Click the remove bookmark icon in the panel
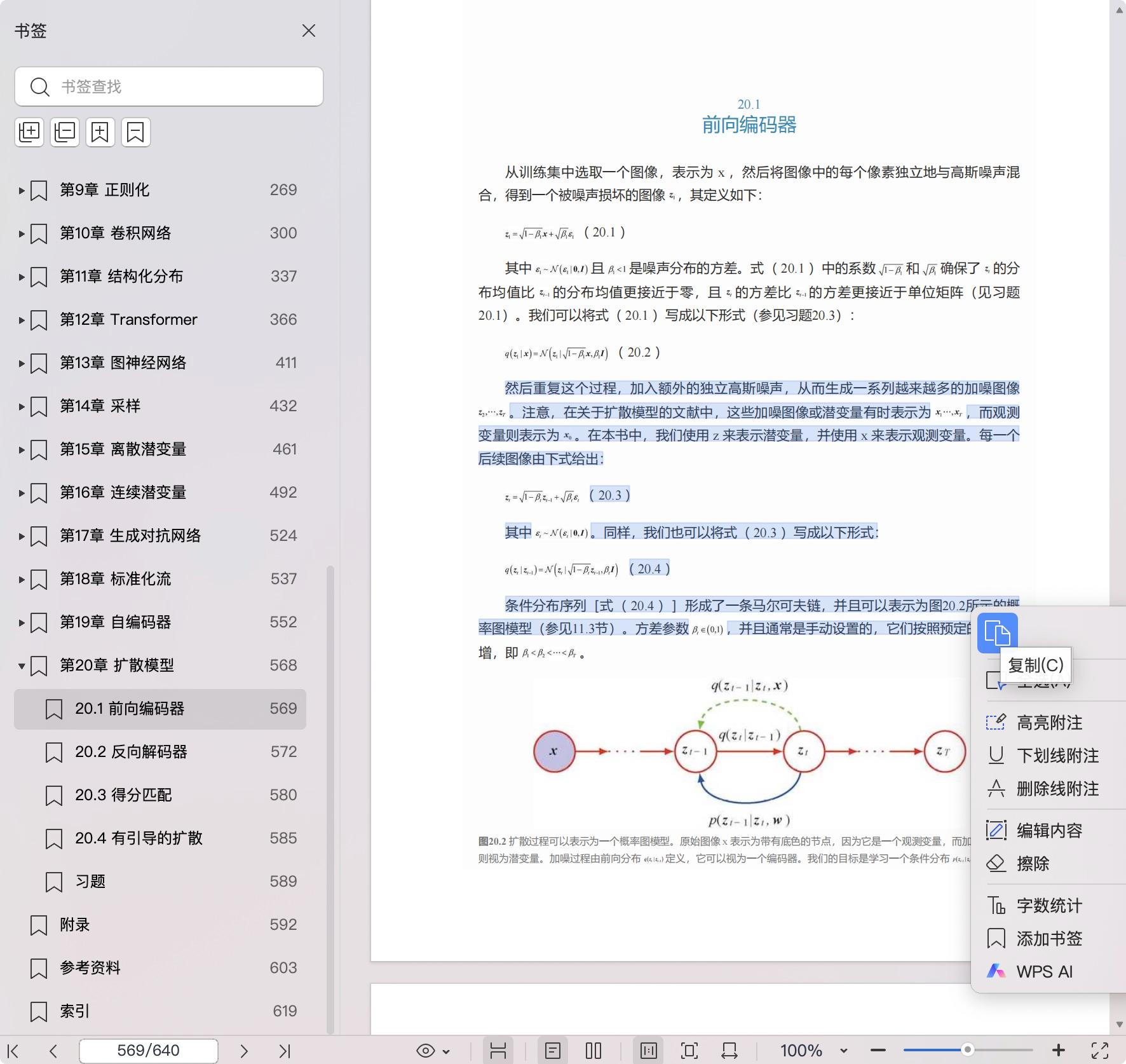 (136, 132)
